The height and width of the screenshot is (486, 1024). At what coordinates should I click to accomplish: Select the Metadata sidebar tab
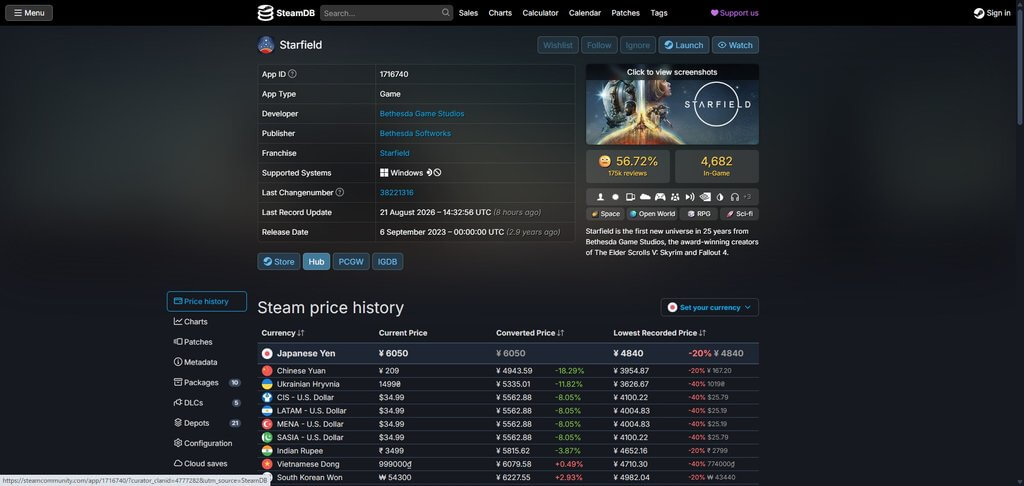[207, 362]
